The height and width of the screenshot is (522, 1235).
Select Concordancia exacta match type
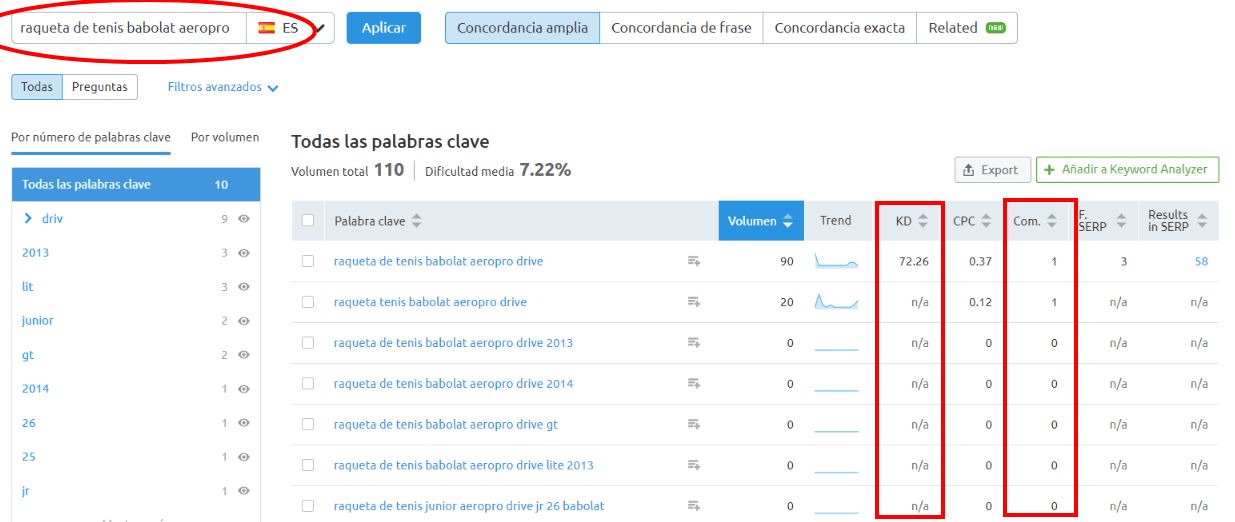coord(839,28)
